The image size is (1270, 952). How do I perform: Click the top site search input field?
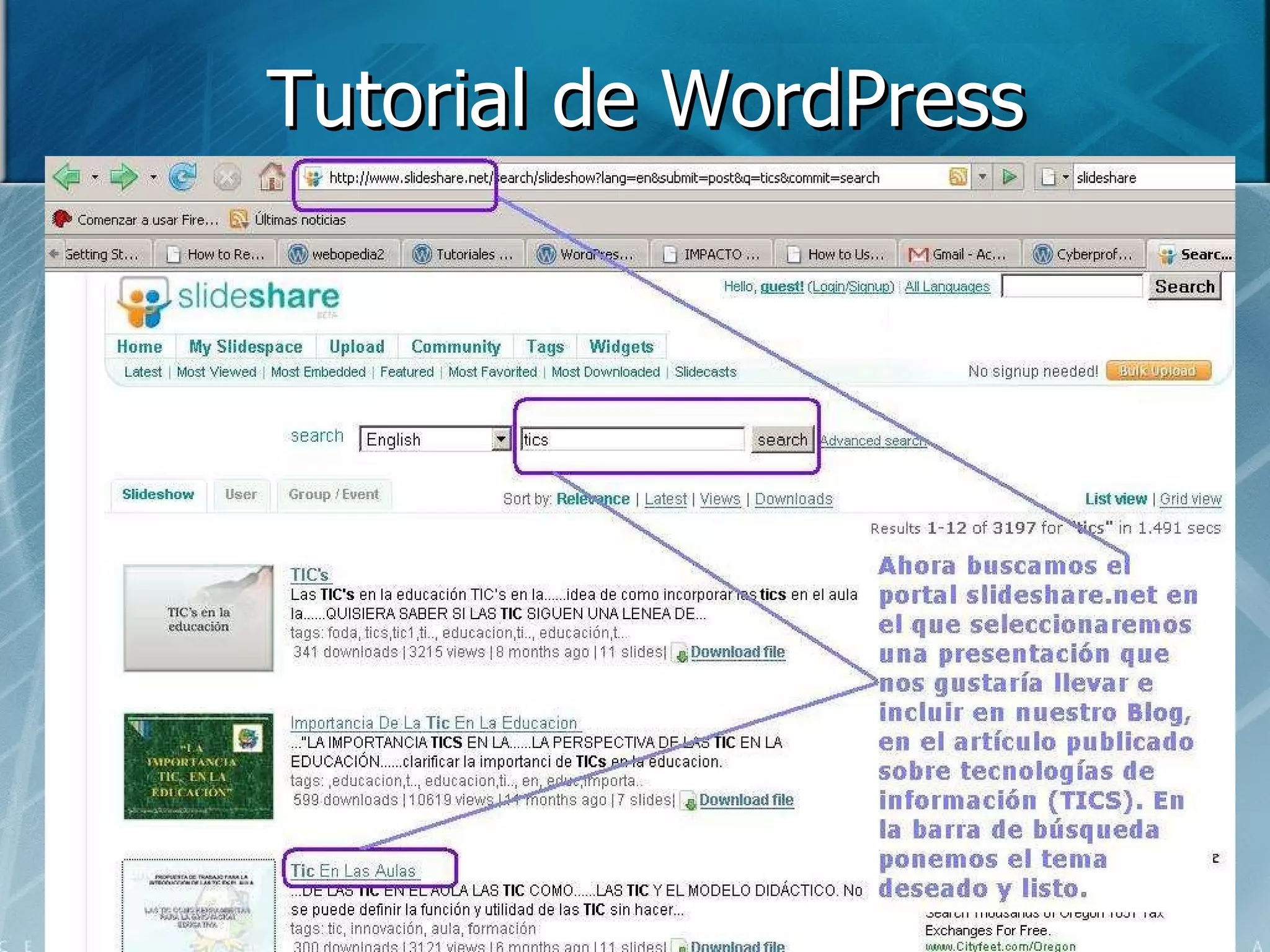click(x=1072, y=286)
